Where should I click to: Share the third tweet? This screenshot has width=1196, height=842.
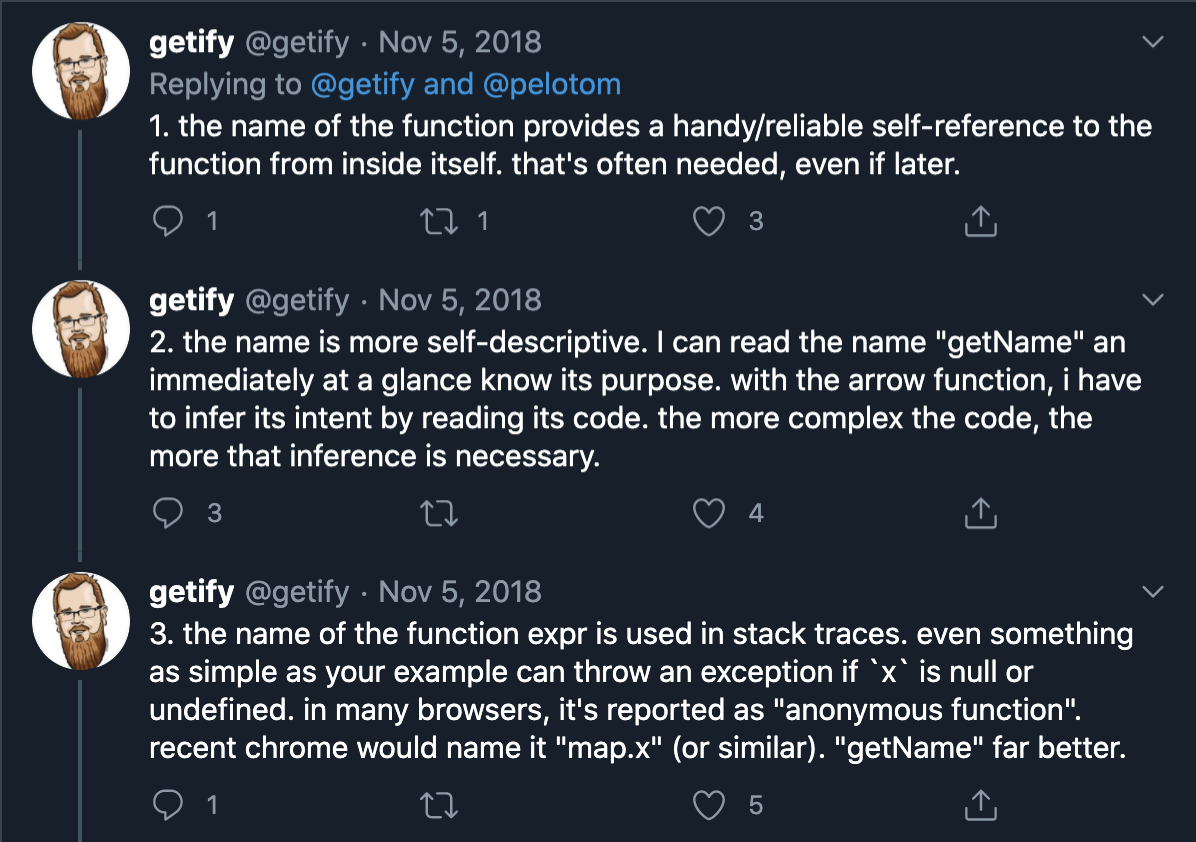click(x=980, y=805)
